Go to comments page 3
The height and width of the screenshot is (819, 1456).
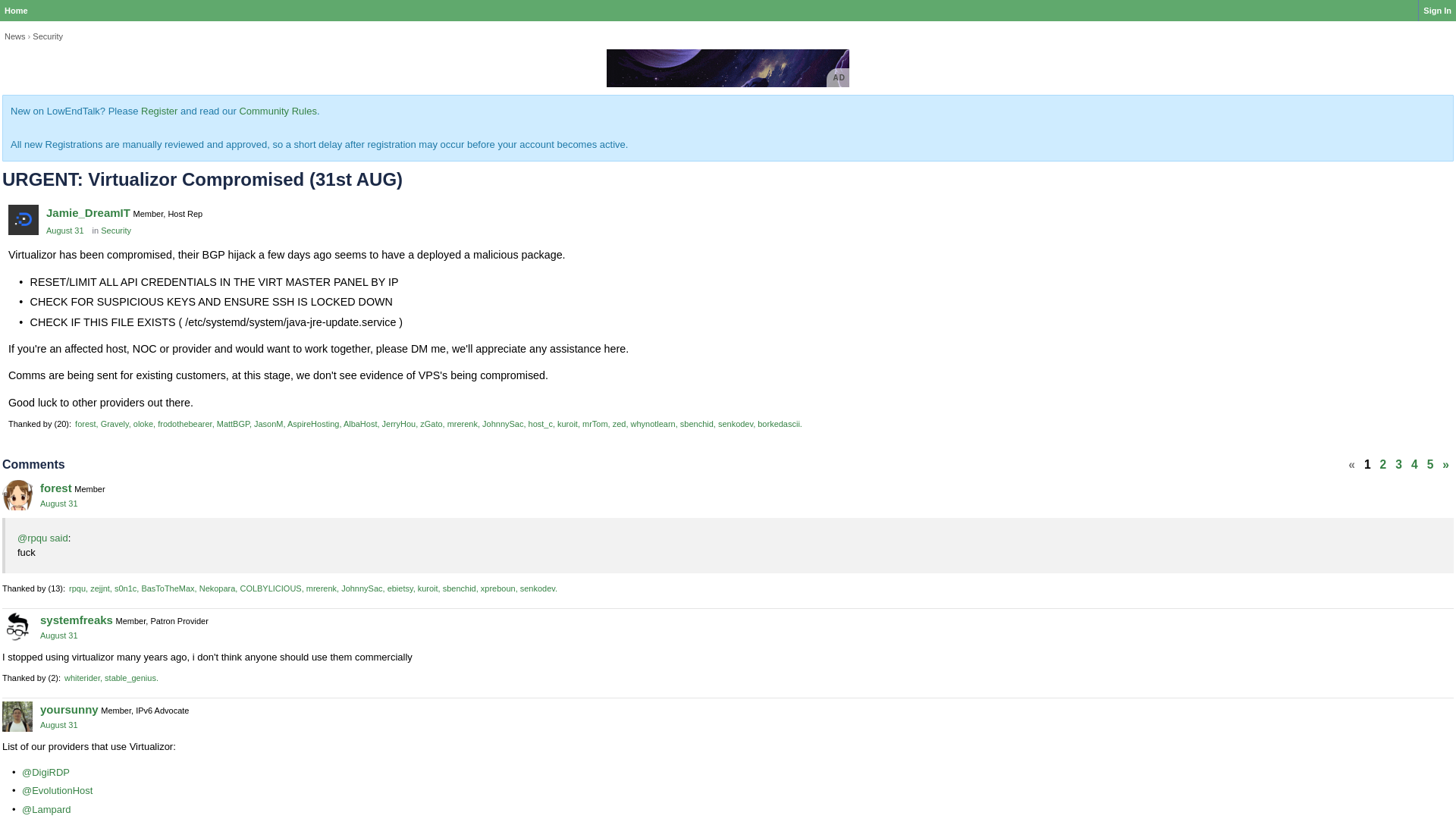click(1399, 465)
